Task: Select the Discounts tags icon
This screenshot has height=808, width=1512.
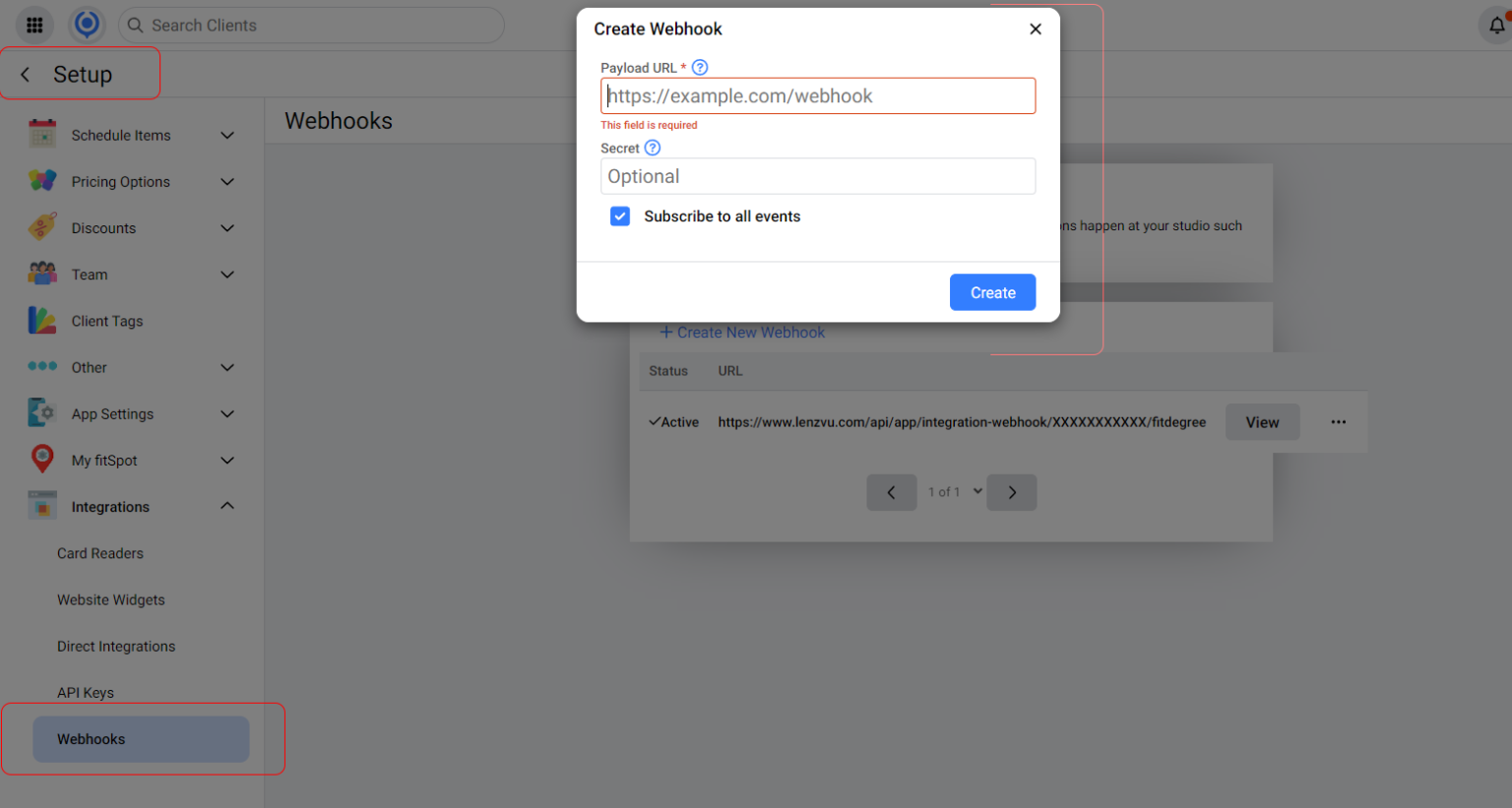Action: (41, 227)
